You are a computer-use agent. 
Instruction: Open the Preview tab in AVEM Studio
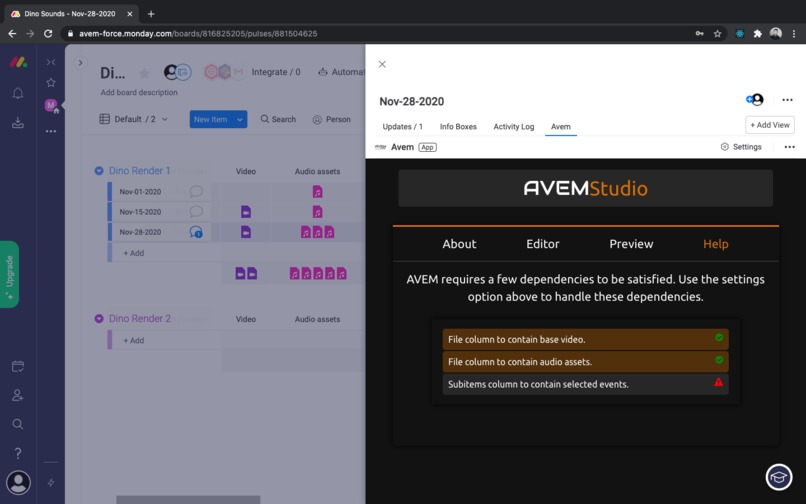point(631,244)
